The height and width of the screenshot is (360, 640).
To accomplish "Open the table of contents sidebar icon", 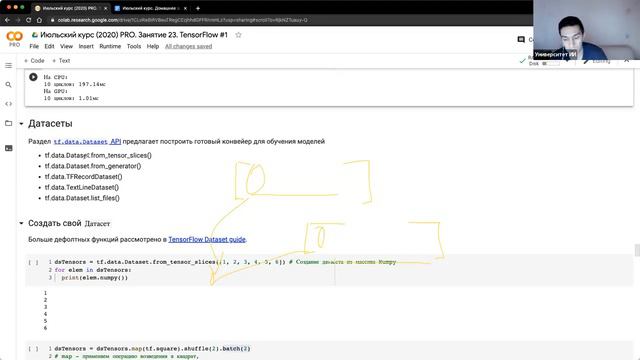I will point(8,65).
